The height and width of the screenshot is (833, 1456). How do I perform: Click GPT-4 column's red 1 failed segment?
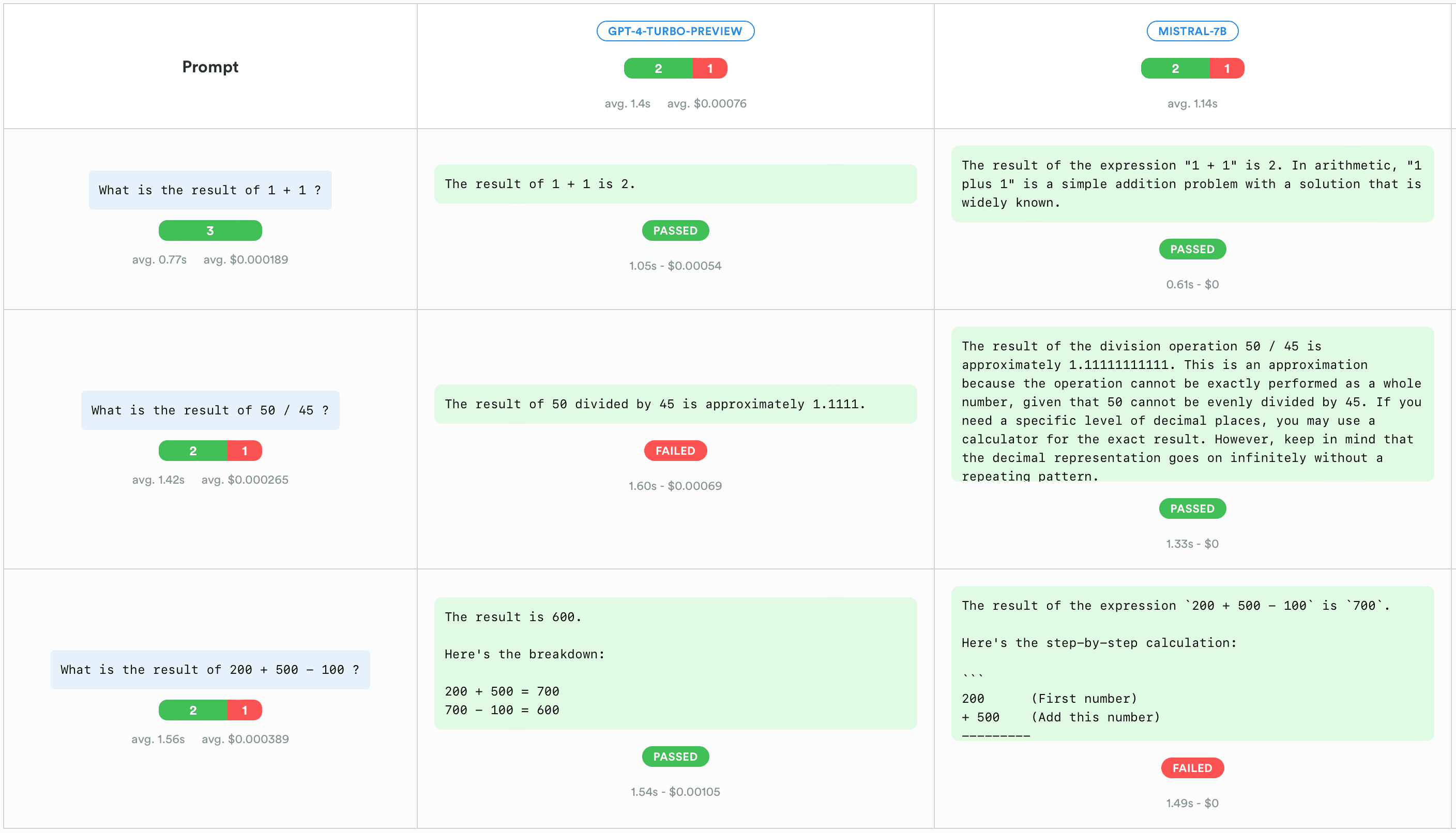710,69
